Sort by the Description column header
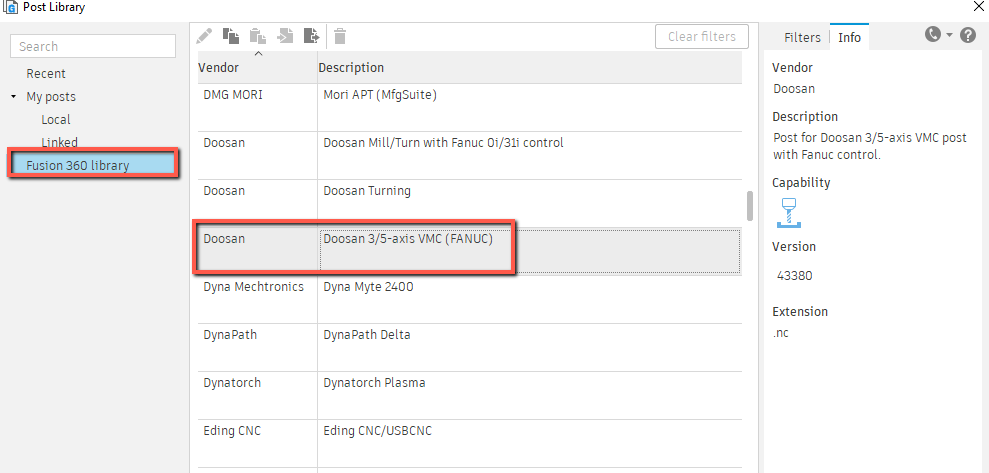Screen dimensions: 989x473 point(351,67)
